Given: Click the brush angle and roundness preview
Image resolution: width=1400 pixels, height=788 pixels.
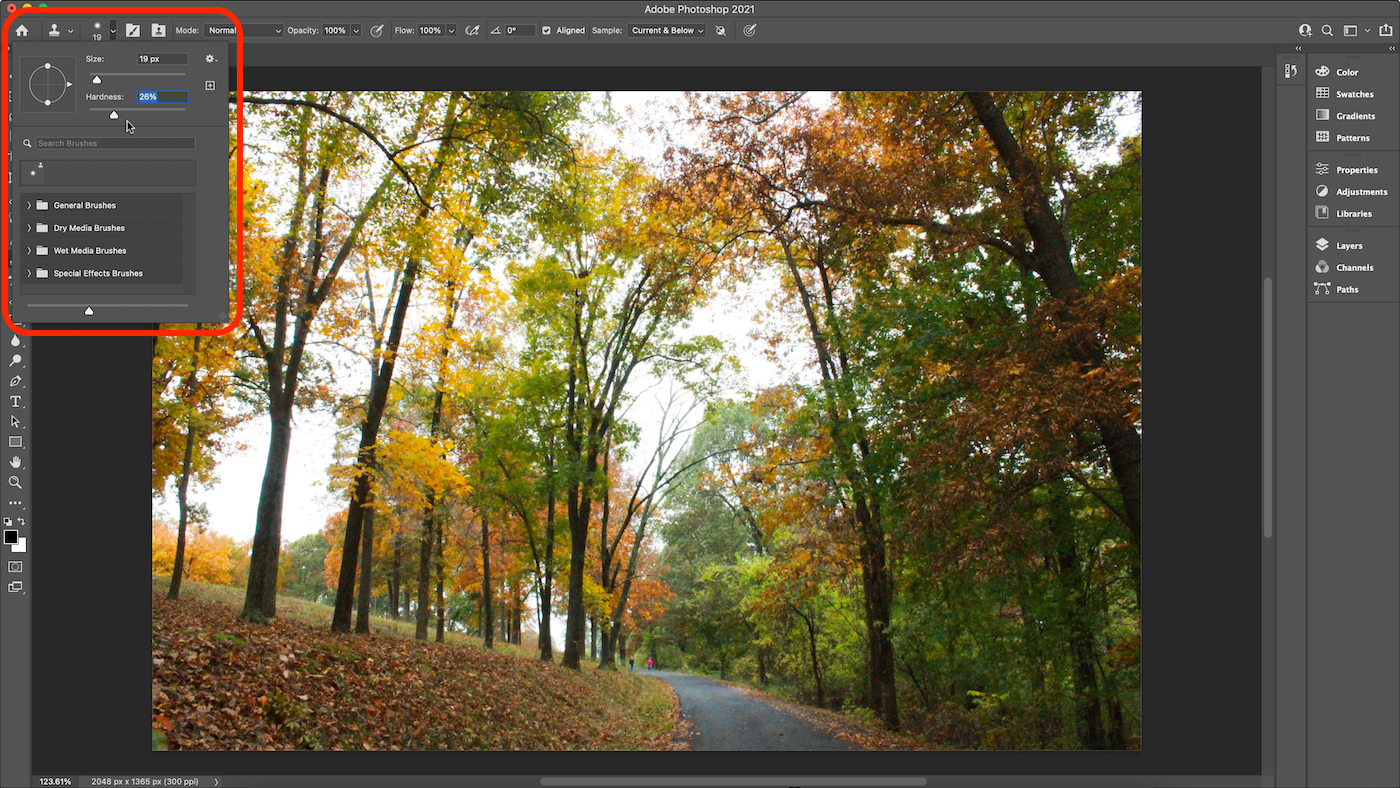Looking at the screenshot, I should [47, 84].
